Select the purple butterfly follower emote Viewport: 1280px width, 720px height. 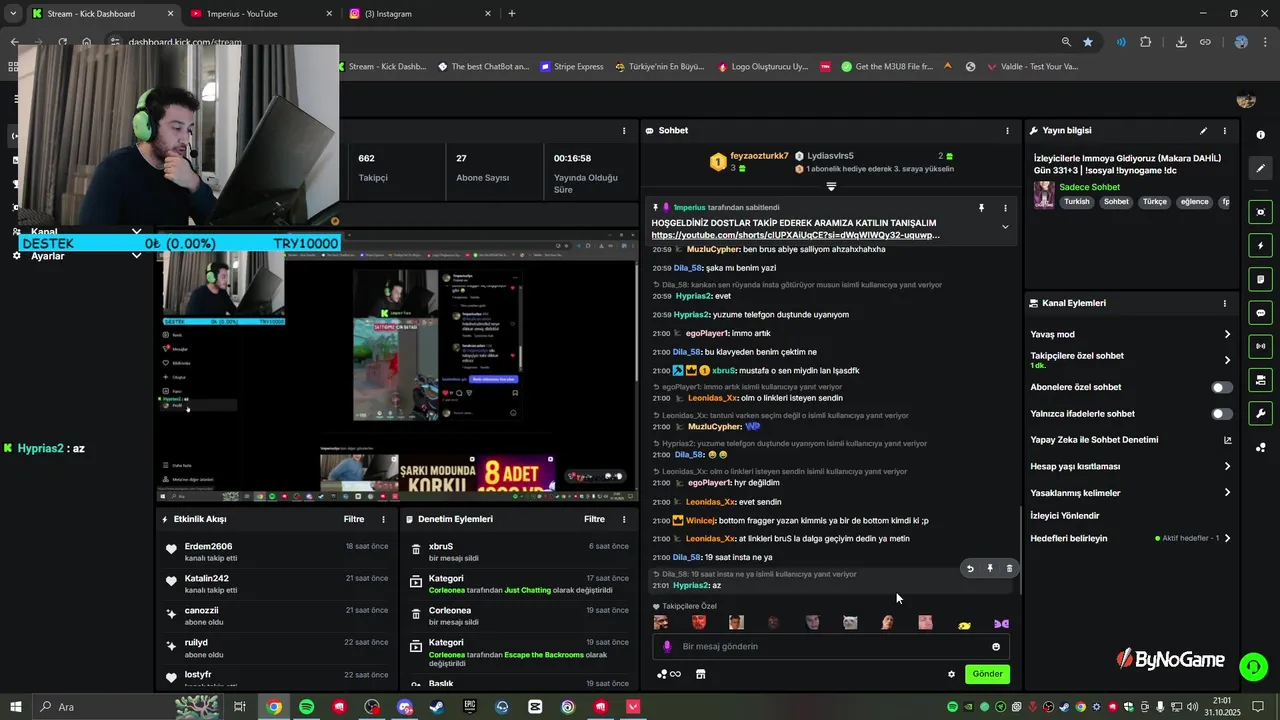[x=1001, y=624]
